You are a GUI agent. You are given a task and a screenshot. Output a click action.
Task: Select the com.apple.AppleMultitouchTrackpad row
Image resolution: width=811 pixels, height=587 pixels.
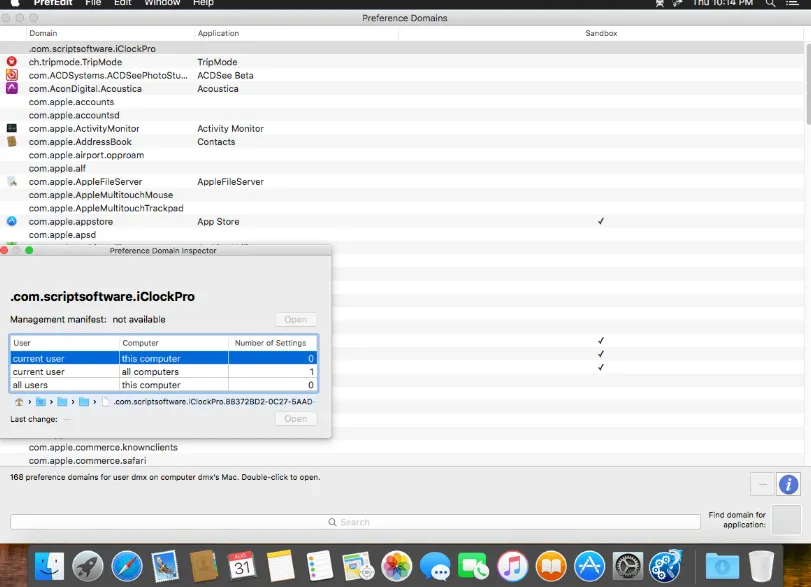pyautogui.click(x=402, y=208)
